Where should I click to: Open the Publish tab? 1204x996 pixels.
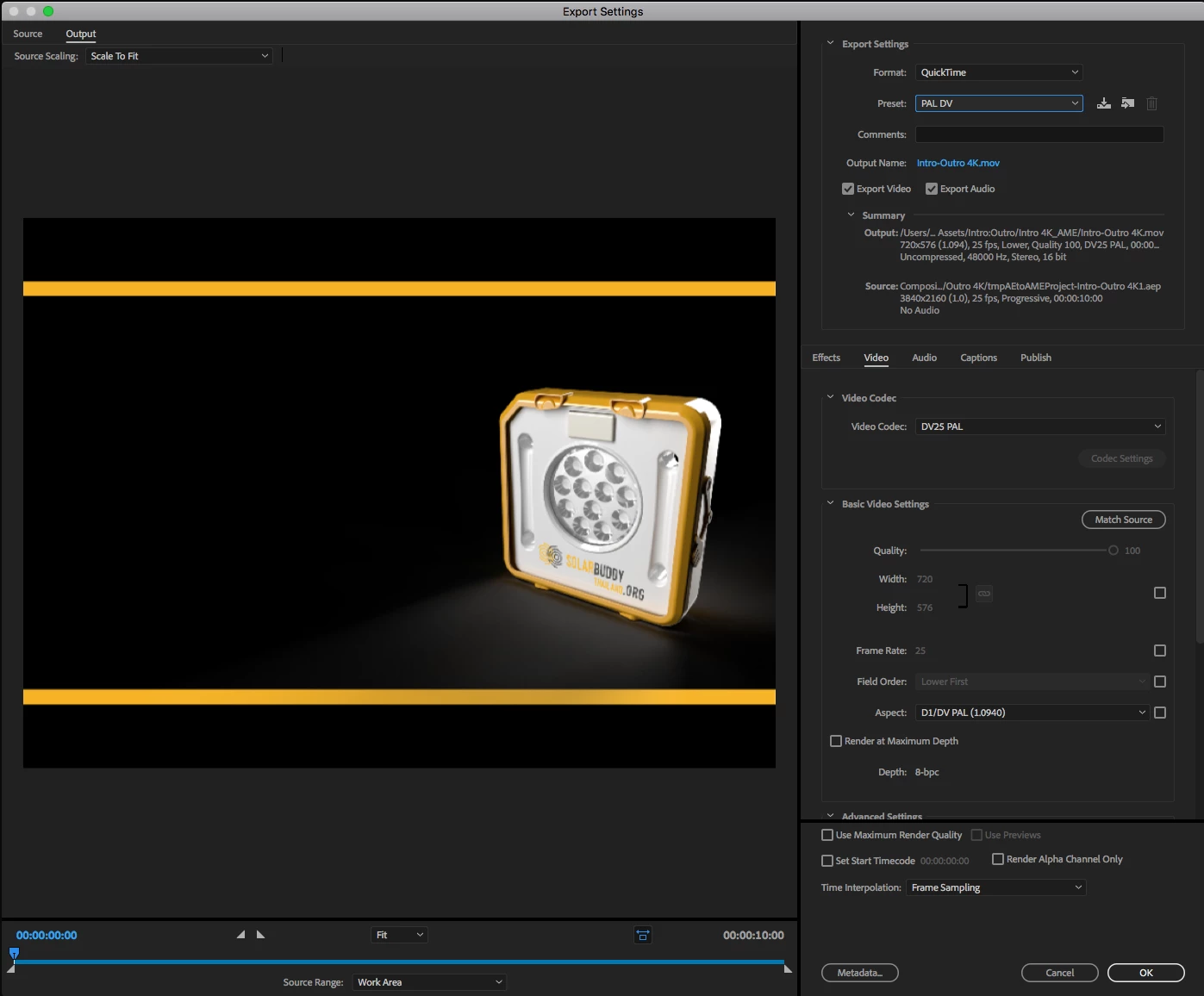pyautogui.click(x=1036, y=358)
